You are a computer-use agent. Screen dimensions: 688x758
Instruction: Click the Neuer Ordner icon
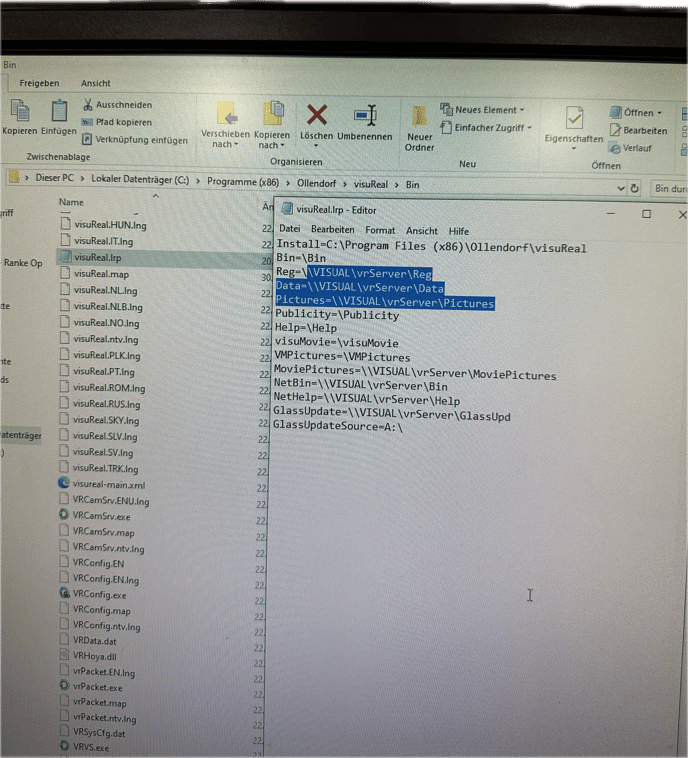pos(420,115)
